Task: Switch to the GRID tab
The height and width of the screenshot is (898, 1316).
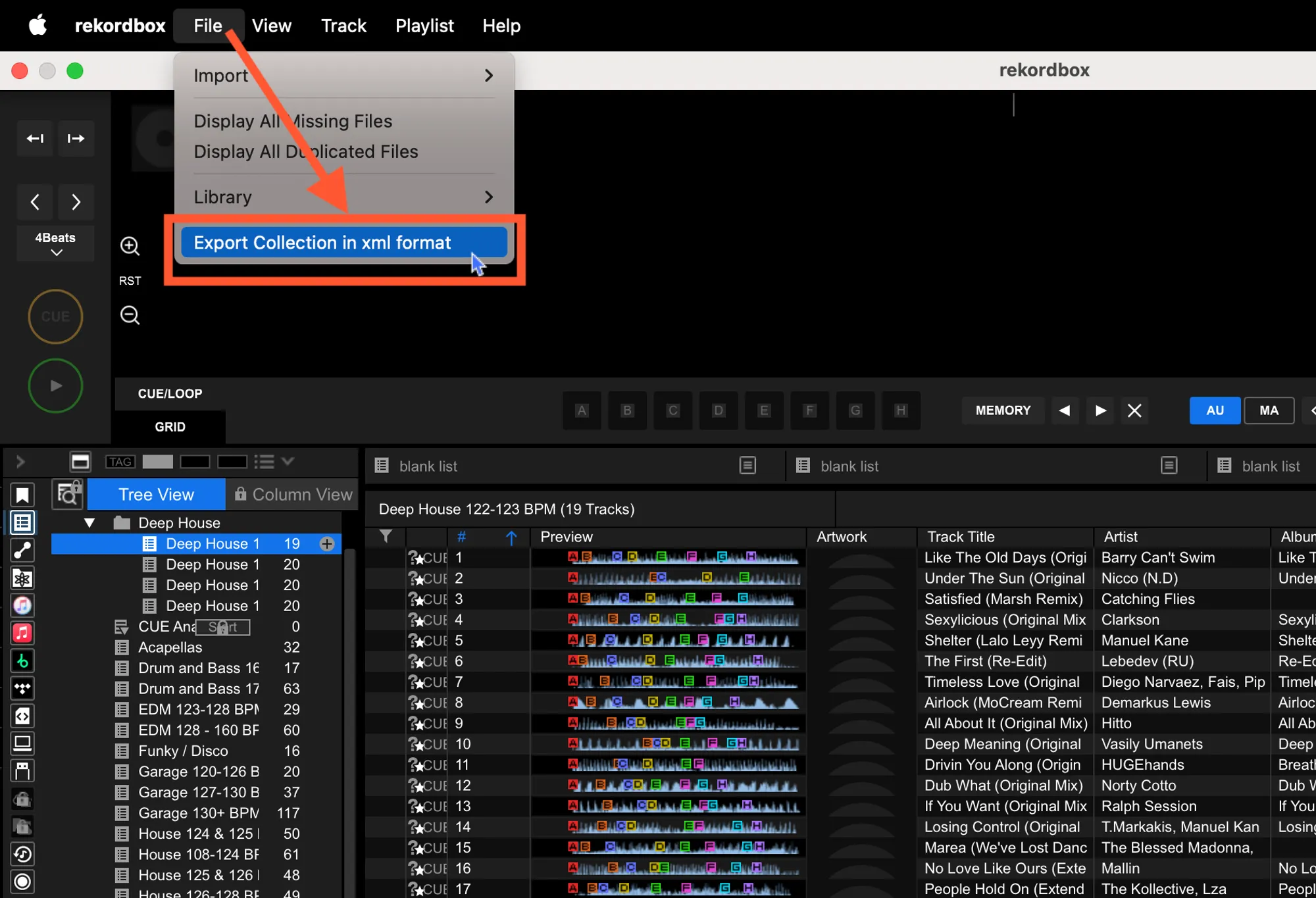Action: pyautogui.click(x=170, y=427)
